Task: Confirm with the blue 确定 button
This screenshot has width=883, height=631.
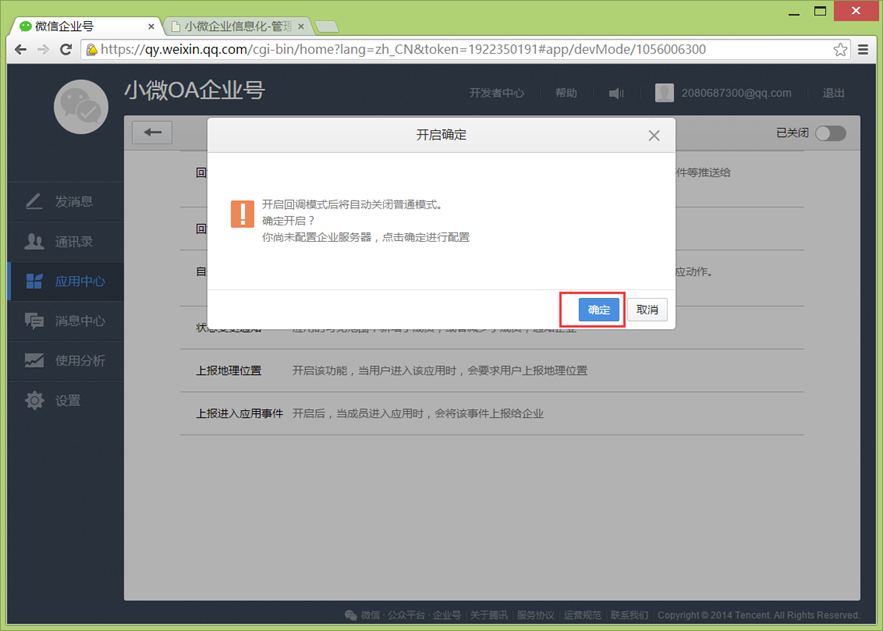Action: 599,310
